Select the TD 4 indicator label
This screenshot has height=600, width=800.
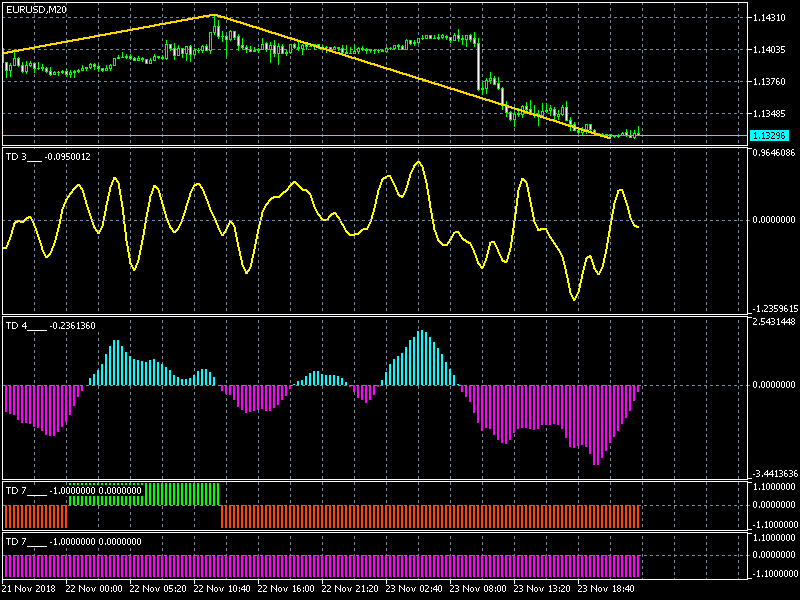point(51,326)
